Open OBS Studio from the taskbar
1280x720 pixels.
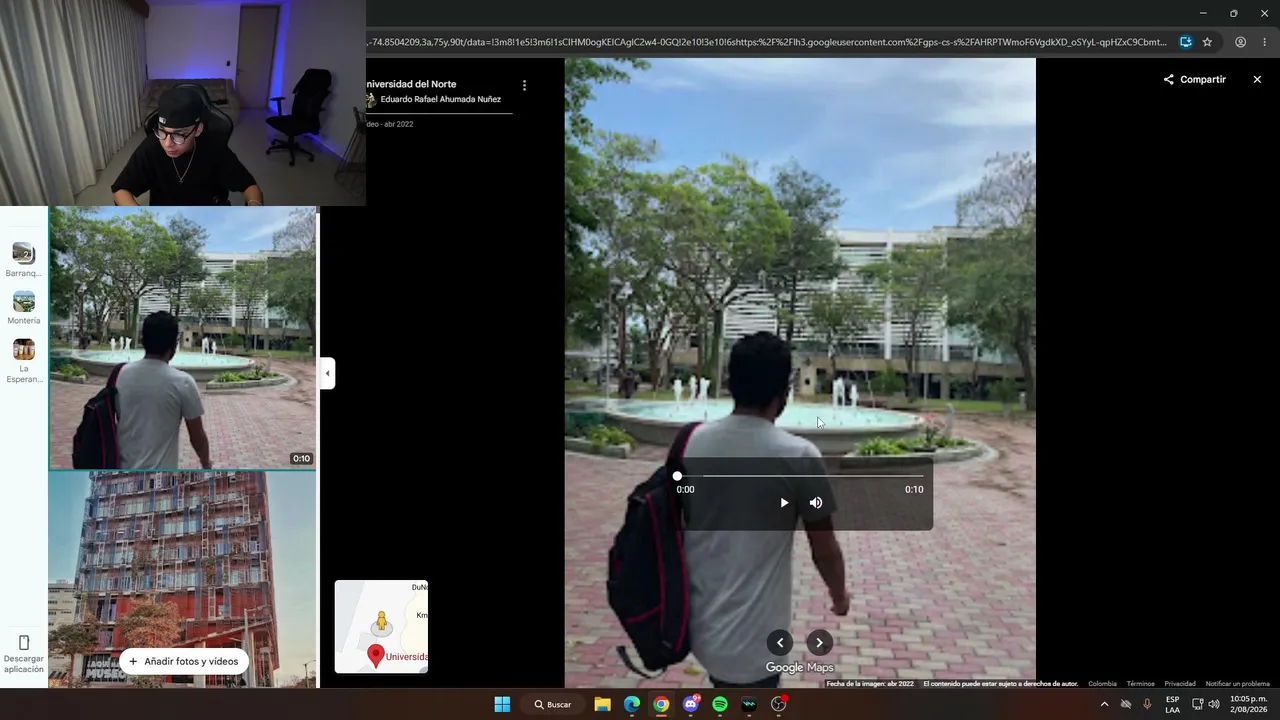click(779, 704)
